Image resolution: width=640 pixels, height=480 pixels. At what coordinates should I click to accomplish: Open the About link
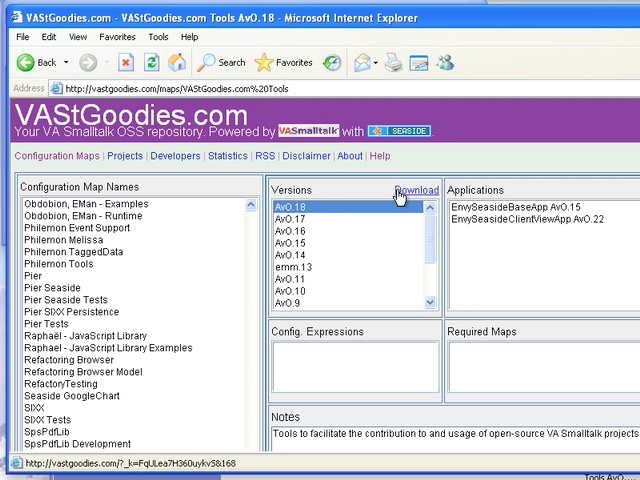click(350, 156)
